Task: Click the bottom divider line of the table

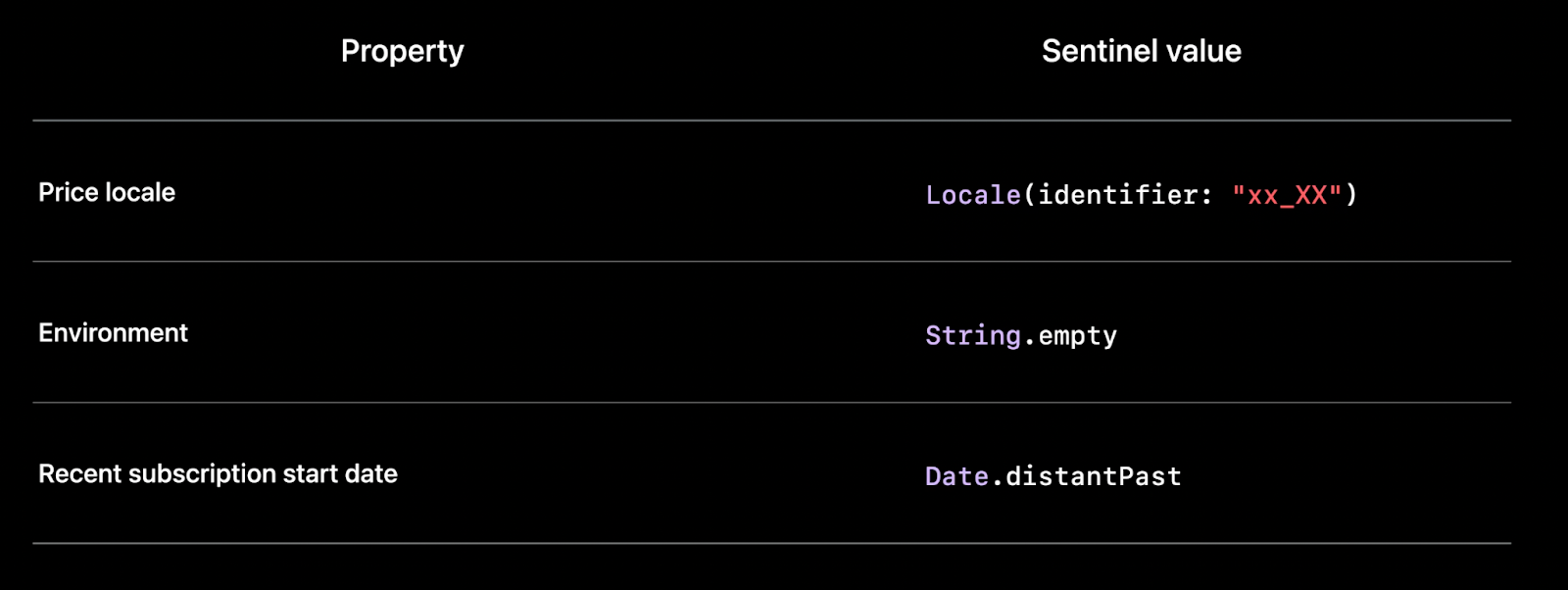Action: (772, 543)
